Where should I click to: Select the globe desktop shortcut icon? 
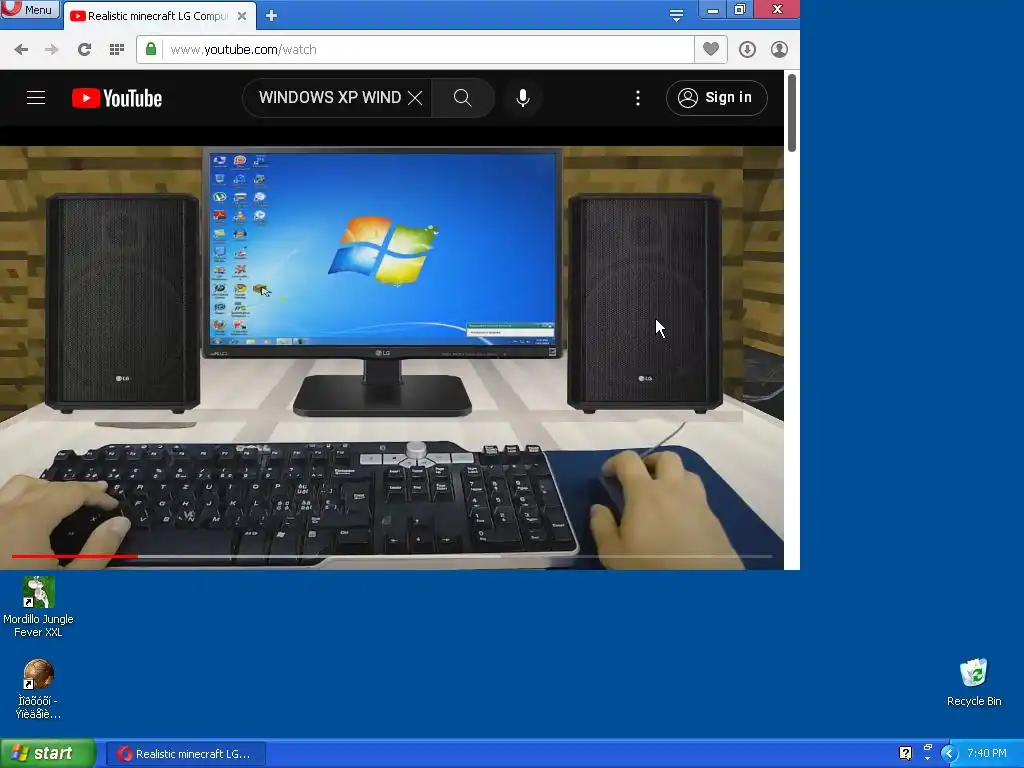(x=38, y=689)
